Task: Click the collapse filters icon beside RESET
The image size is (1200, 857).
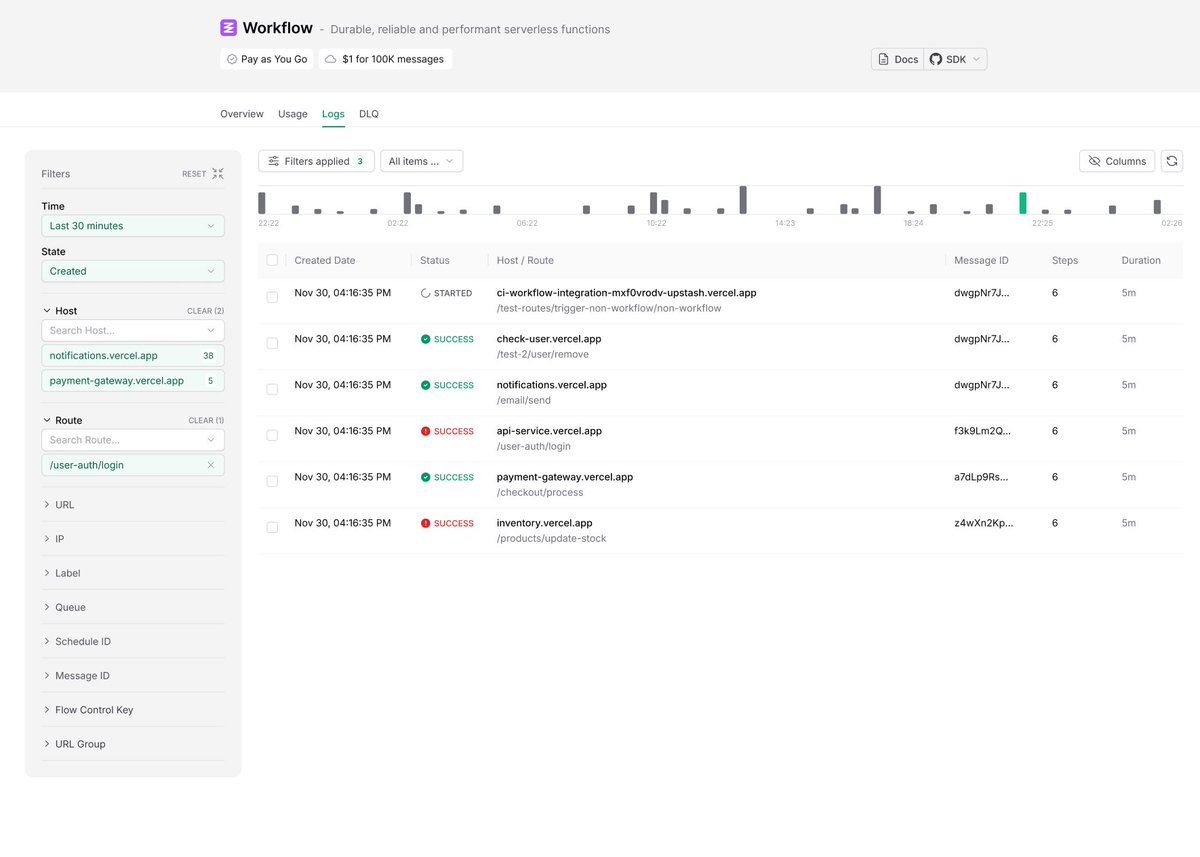Action: point(218,174)
